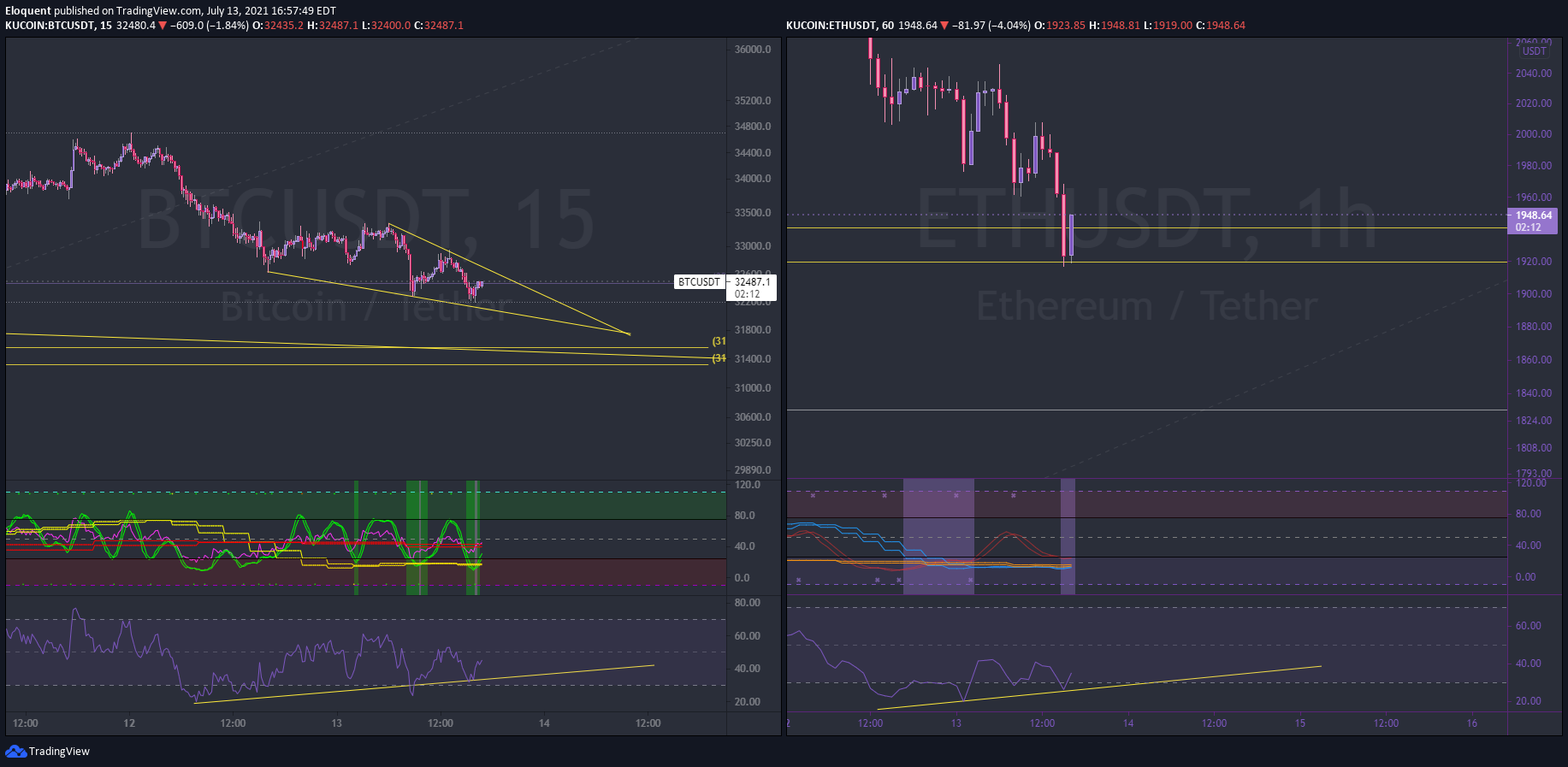The image size is (1568, 767).
Task: Click the 60.00 label on ETH RSI axis
Action: point(1529,626)
